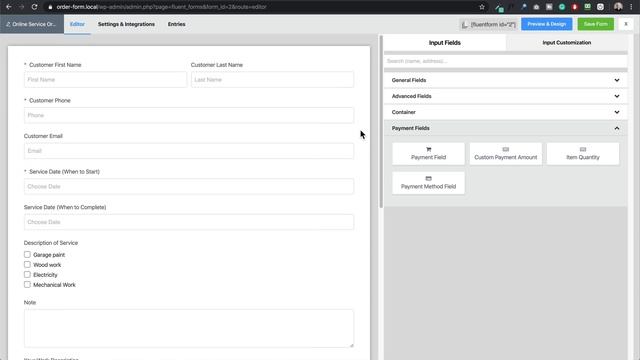Viewport: 640px width, 360px height.
Task: Click the Online Service Order form title
Action: pyautogui.click(x=33, y=24)
